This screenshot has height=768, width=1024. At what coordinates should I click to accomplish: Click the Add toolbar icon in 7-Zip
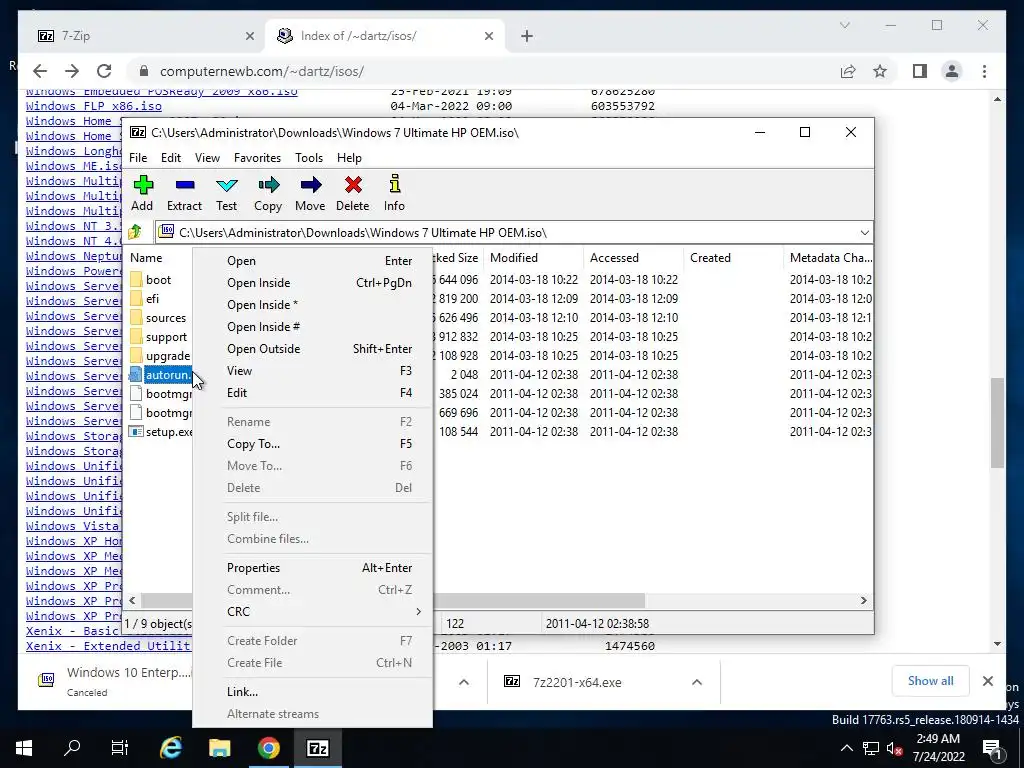tap(143, 185)
